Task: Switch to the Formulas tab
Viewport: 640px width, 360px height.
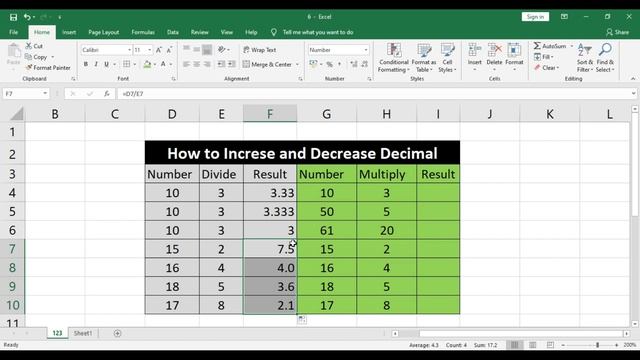Action: tap(143, 32)
